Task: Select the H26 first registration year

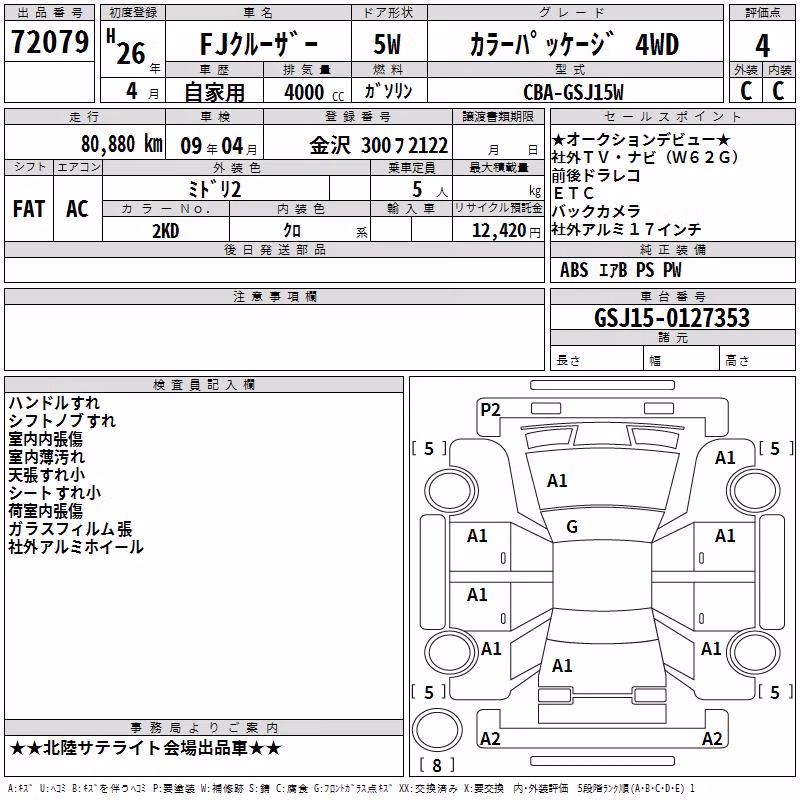Action: [x=128, y=47]
